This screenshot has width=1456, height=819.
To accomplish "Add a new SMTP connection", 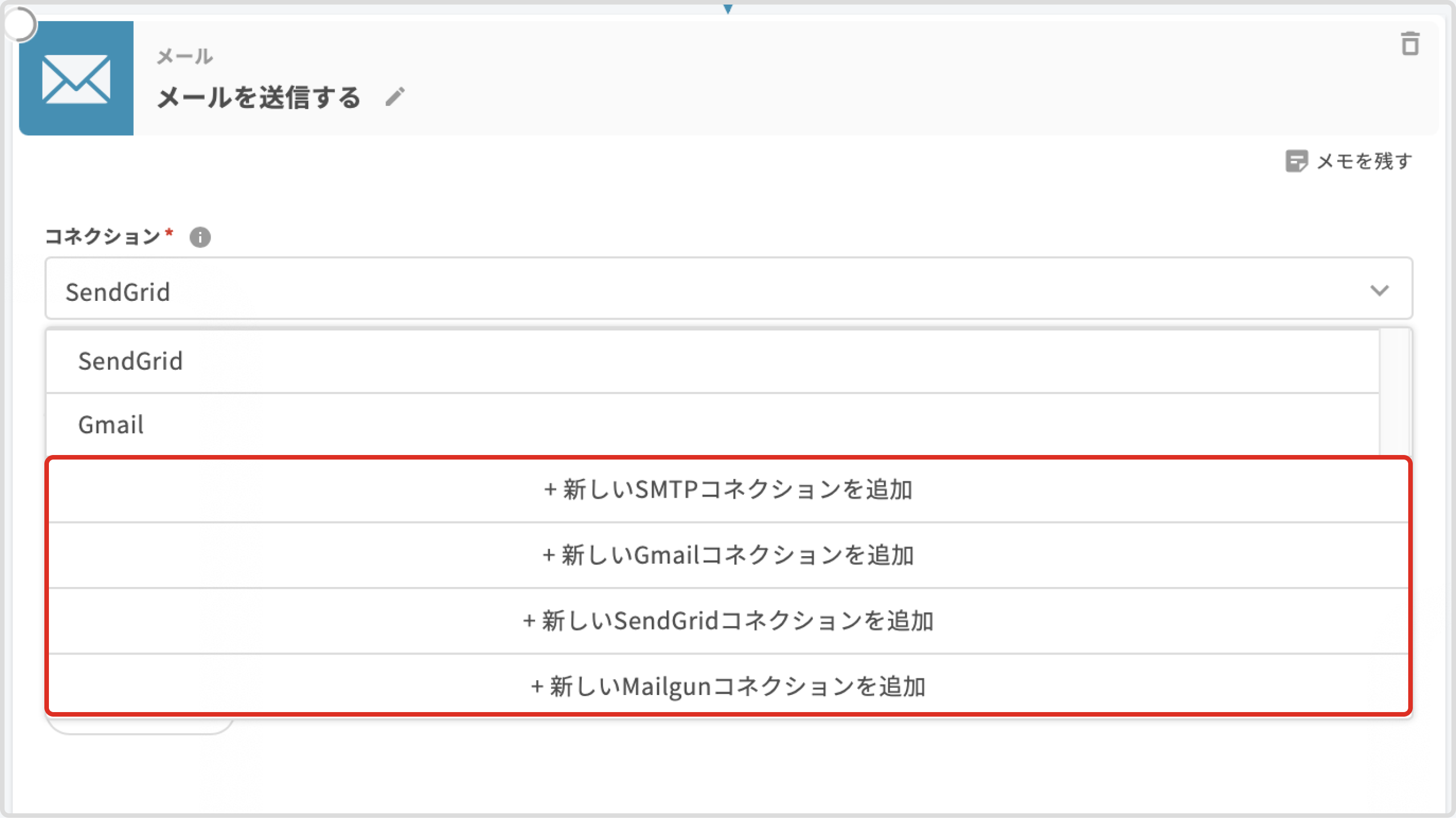I will click(x=728, y=490).
